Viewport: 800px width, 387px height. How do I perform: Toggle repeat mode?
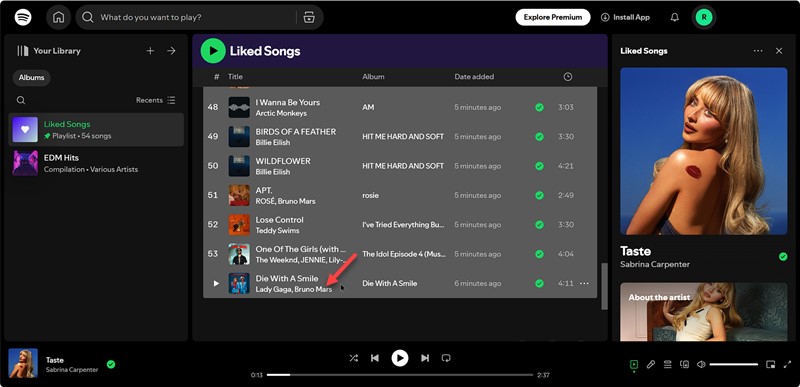point(446,358)
